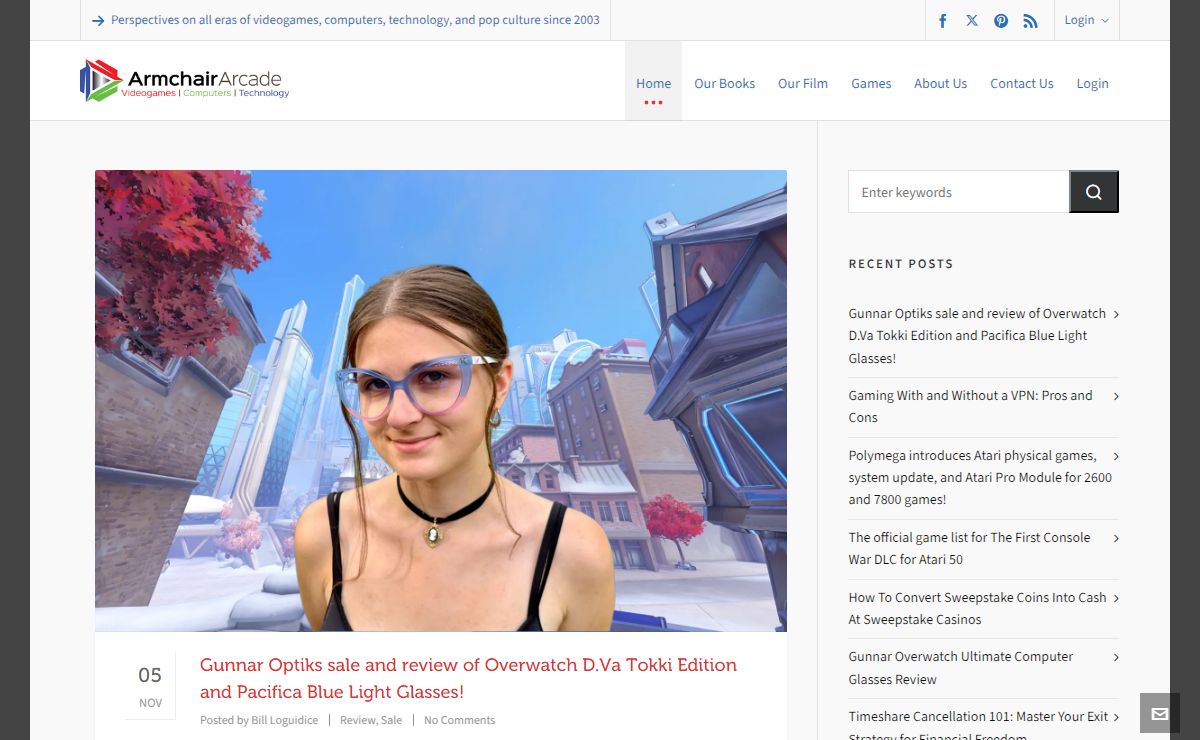This screenshot has height=740, width=1200.
Task: Open the Review category link
Action: pos(357,720)
